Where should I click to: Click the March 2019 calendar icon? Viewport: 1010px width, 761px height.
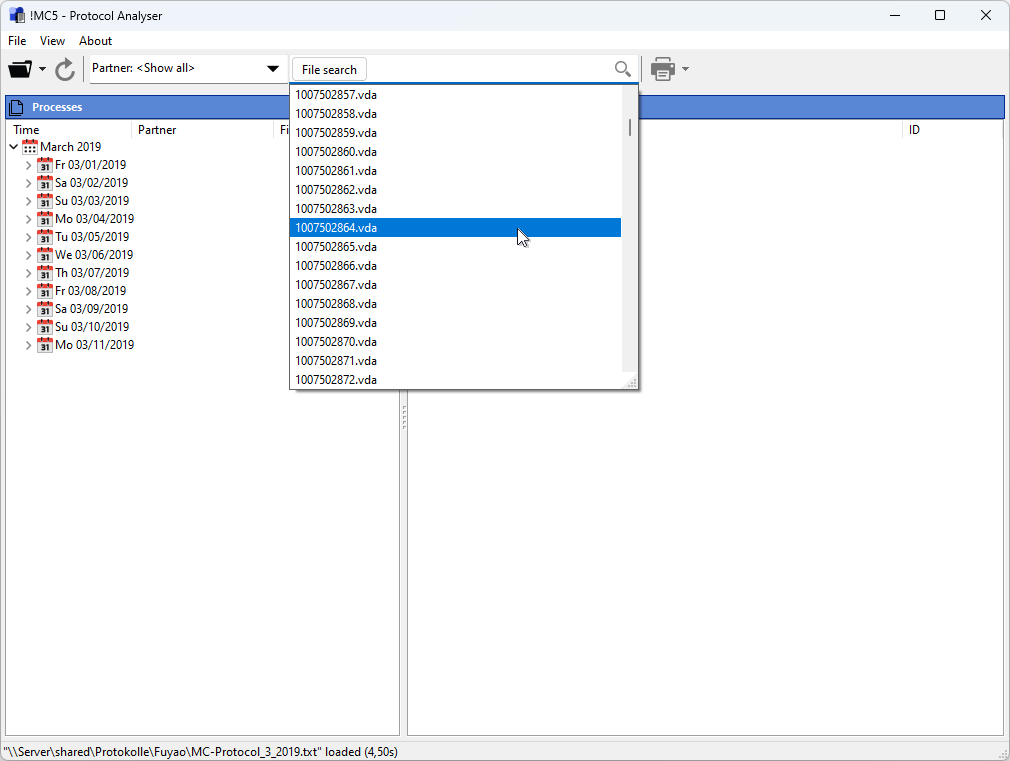pyautogui.click(x=30, y=147)
